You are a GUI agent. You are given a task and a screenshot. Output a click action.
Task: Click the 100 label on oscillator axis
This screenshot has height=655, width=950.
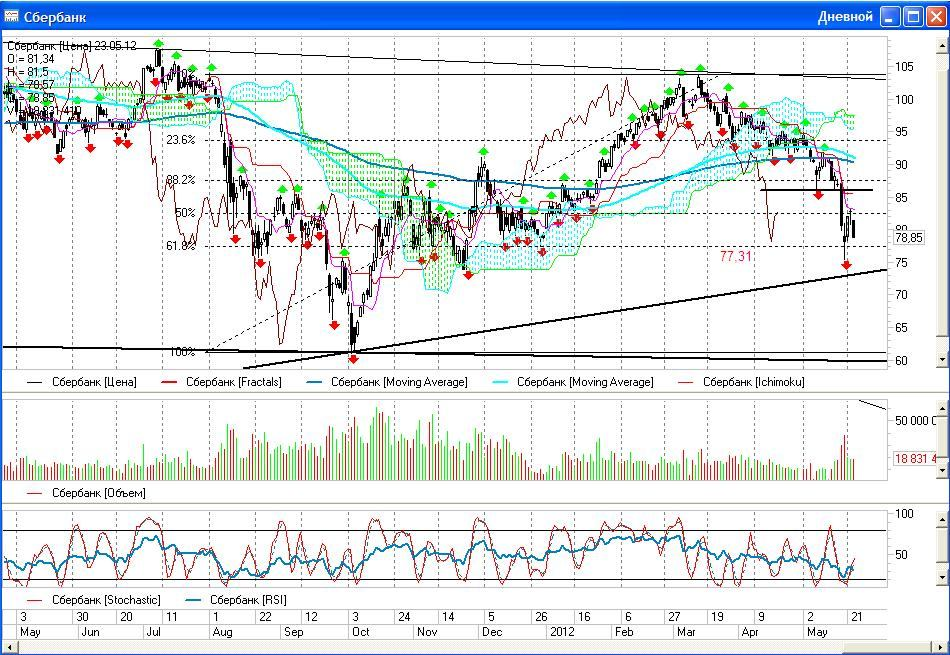(905, 514)
